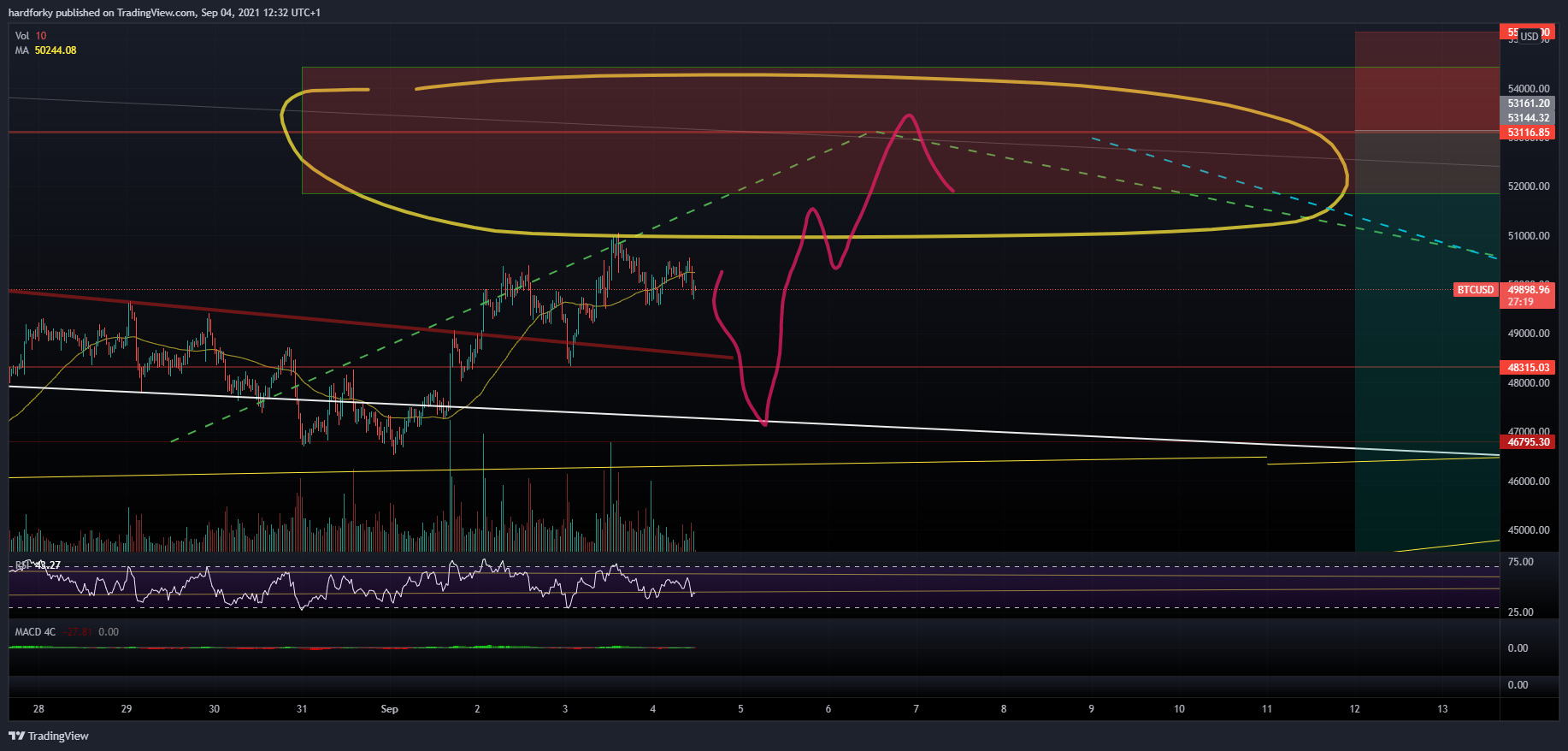
Task: Click date 5 on the time axis
Action: 740,709
